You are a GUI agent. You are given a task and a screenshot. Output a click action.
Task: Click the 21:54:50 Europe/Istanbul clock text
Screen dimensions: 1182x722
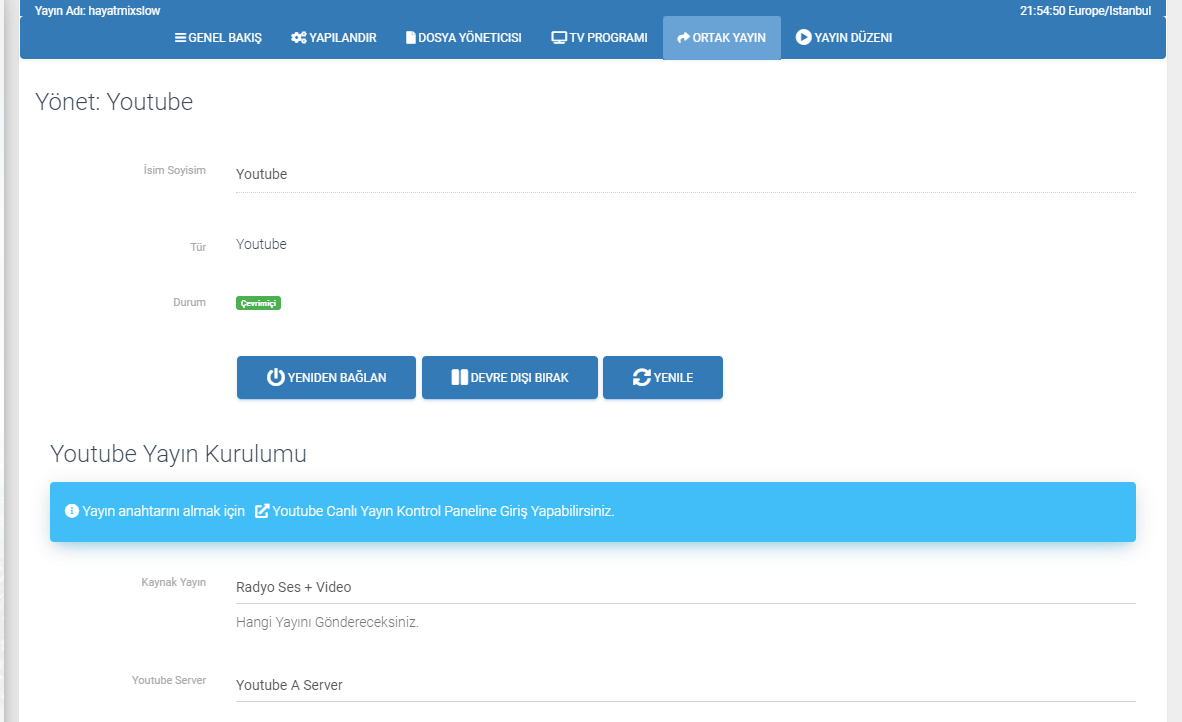coord(1086,11)
